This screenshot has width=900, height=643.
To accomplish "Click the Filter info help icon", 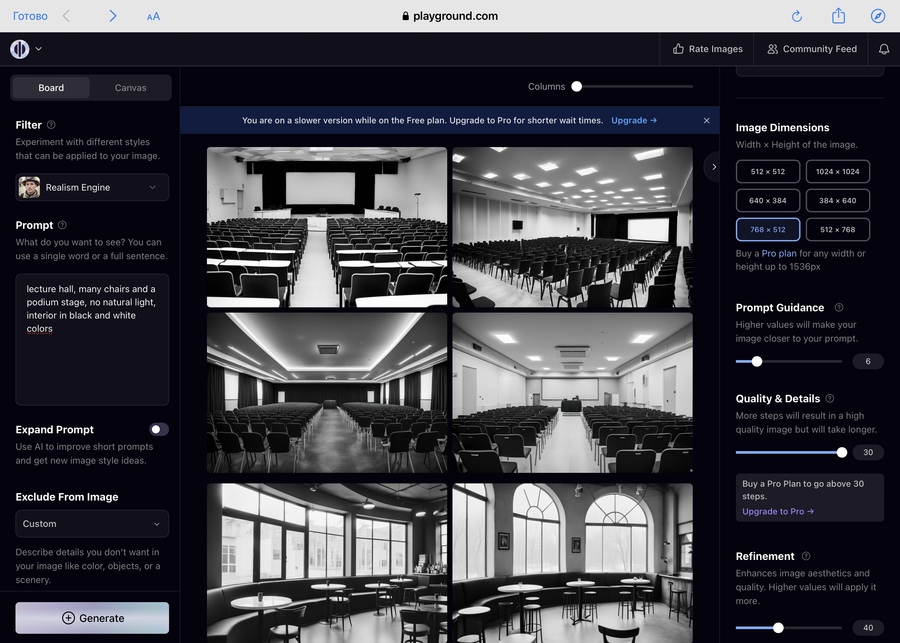I will (x=51, y=125).
